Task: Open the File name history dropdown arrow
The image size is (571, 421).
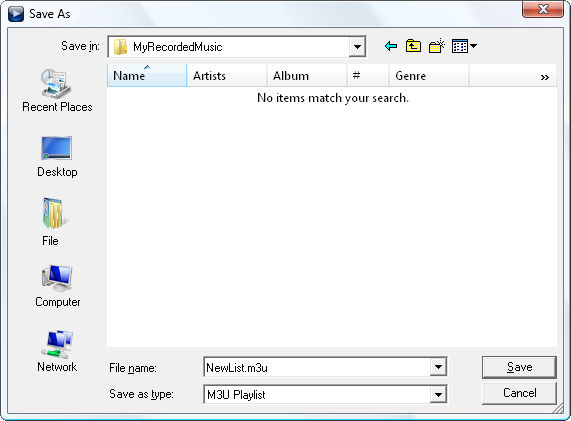Action: click(438, 367)
